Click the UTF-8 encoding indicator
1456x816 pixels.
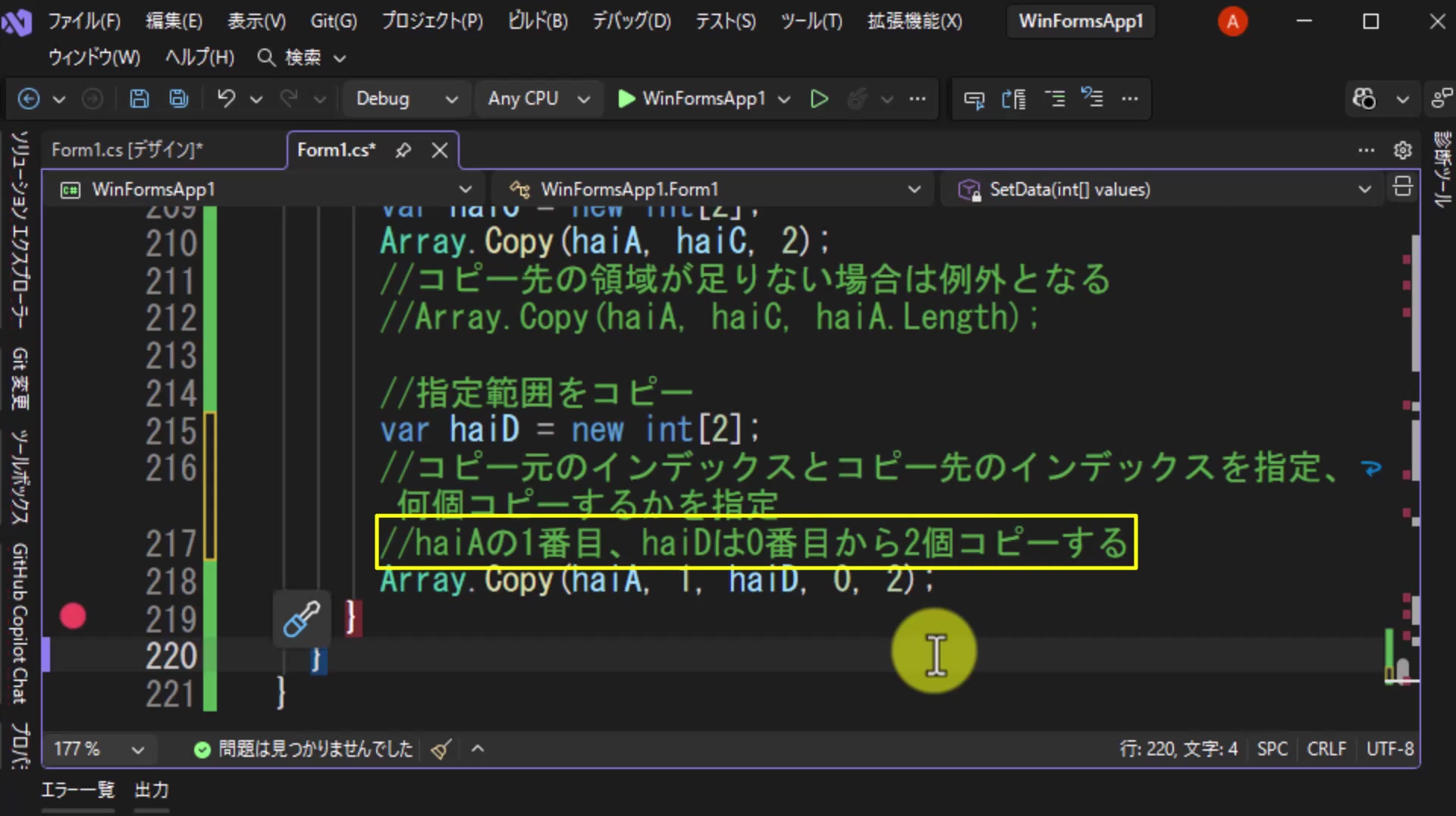point(1389,749)
